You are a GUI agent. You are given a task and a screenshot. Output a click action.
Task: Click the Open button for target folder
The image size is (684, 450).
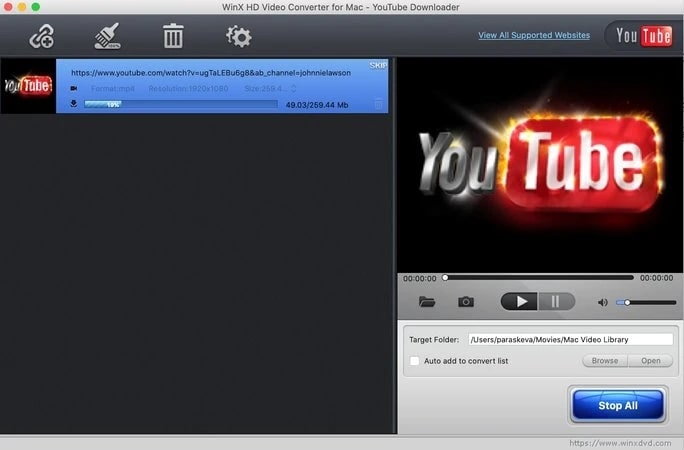pos(650,361)
